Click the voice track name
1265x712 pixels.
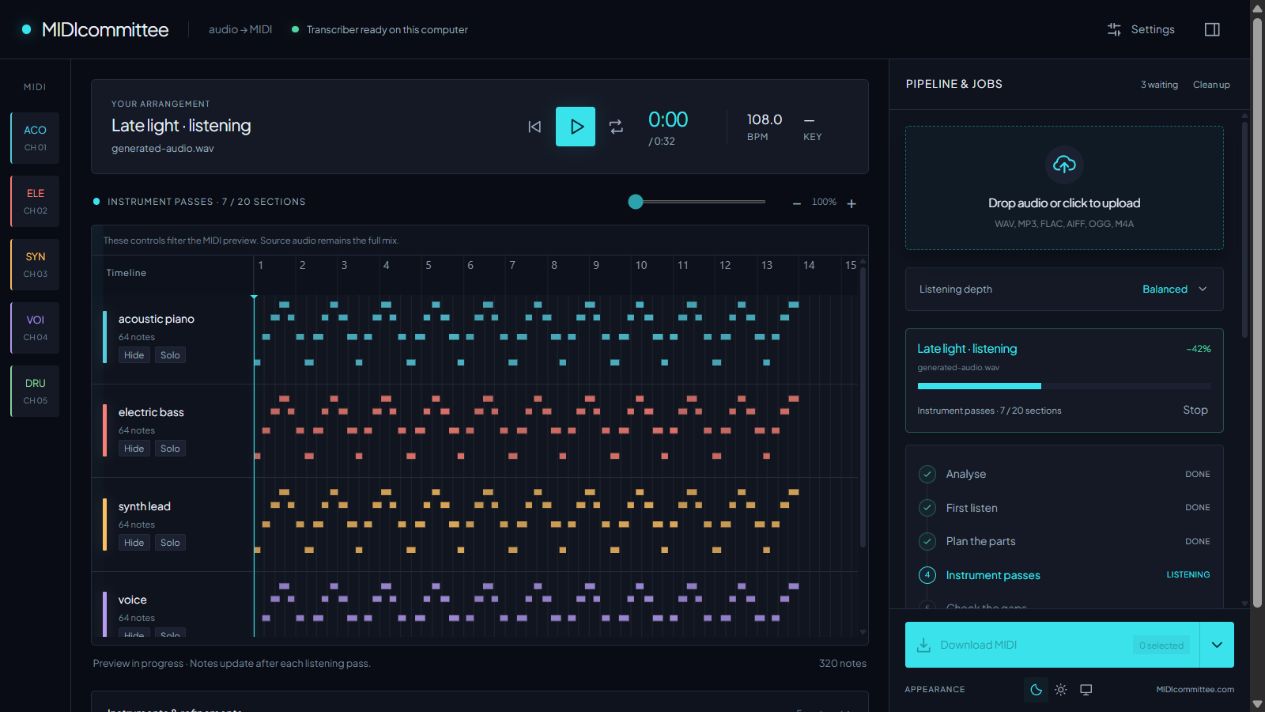(132, 600)
